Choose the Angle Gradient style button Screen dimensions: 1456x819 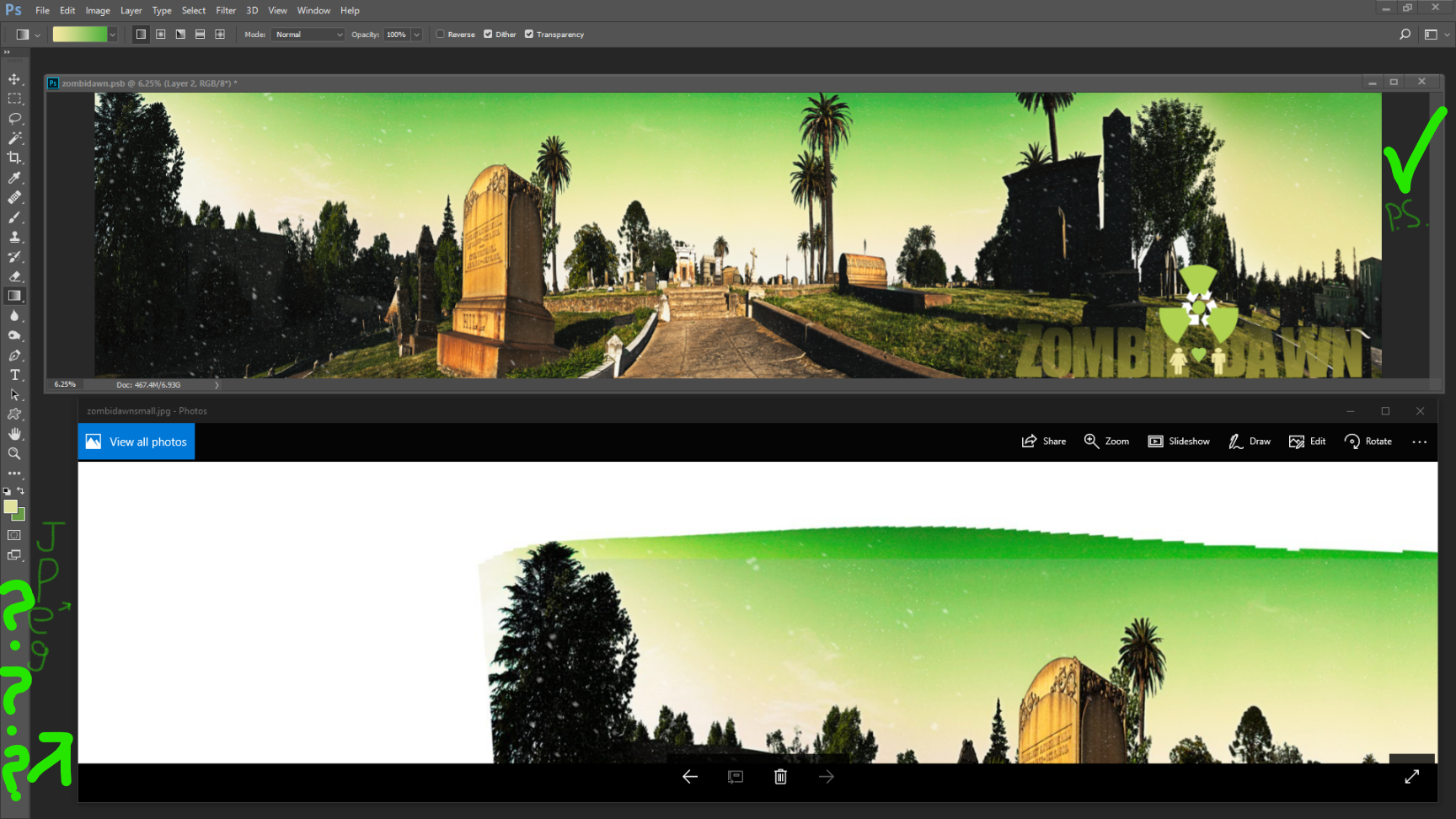click(180, 35)
